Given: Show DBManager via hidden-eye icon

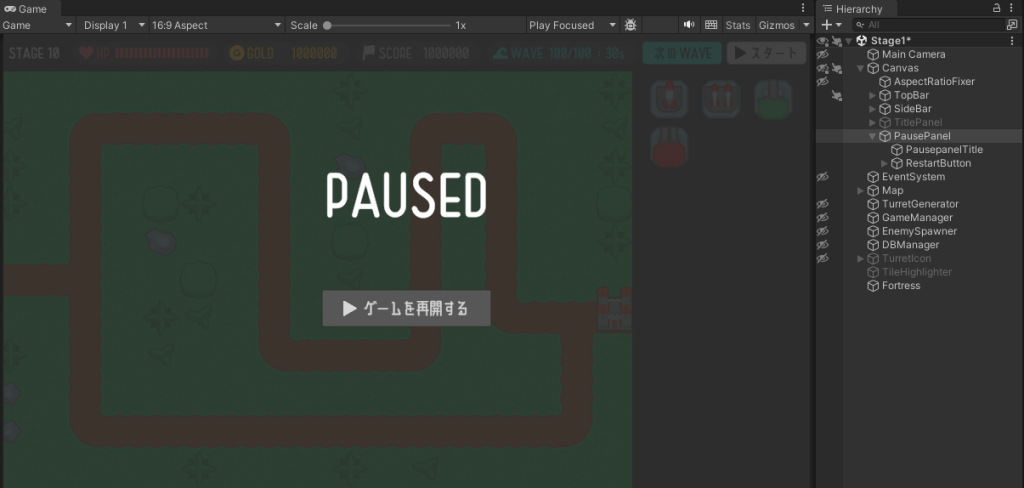Looking at the screenshot, I should [x=823, y=245].
